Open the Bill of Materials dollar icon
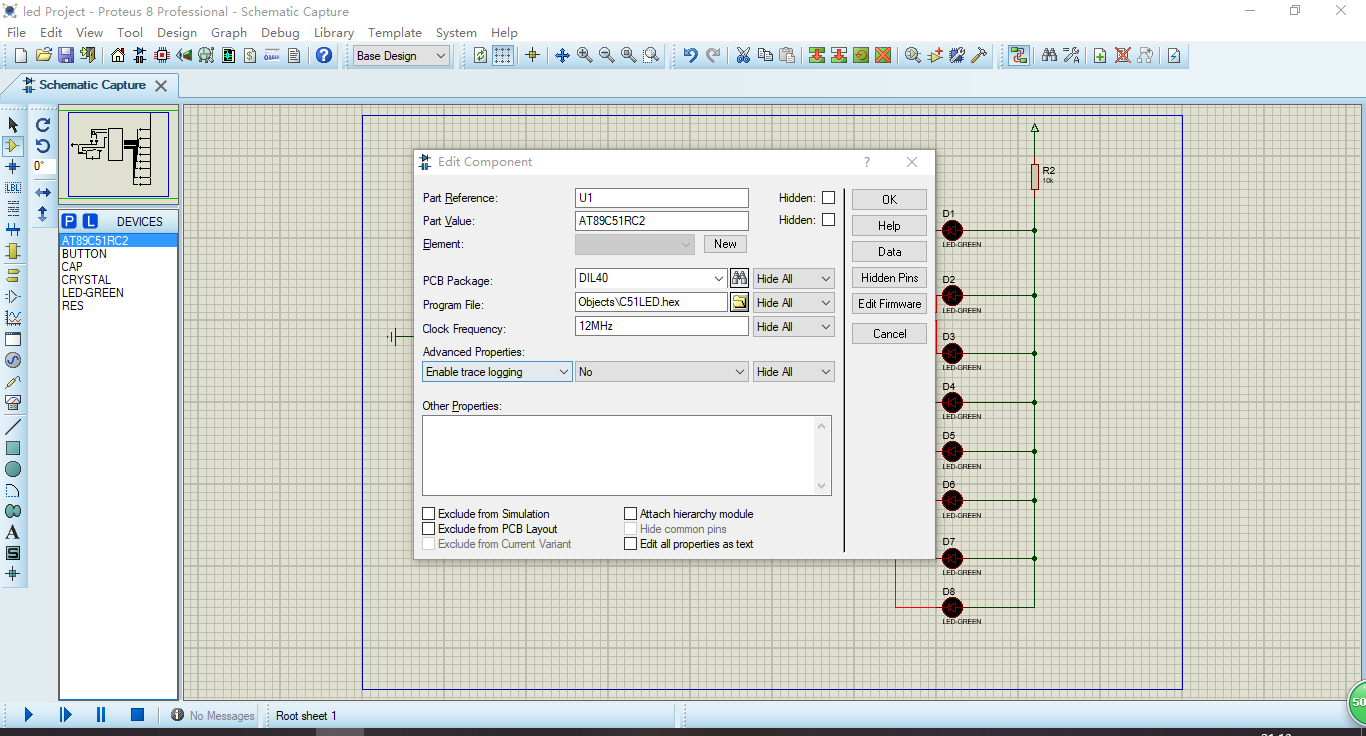This screenshot has width=1366, height=736. click(250, 55)
